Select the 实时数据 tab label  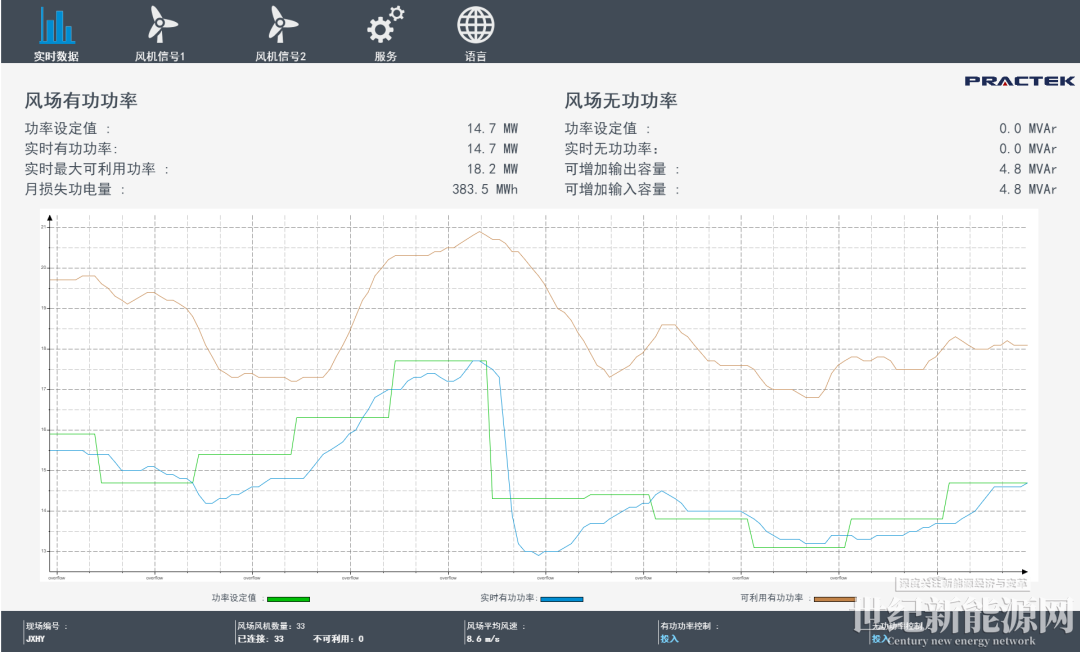click(x=56, y=57)
